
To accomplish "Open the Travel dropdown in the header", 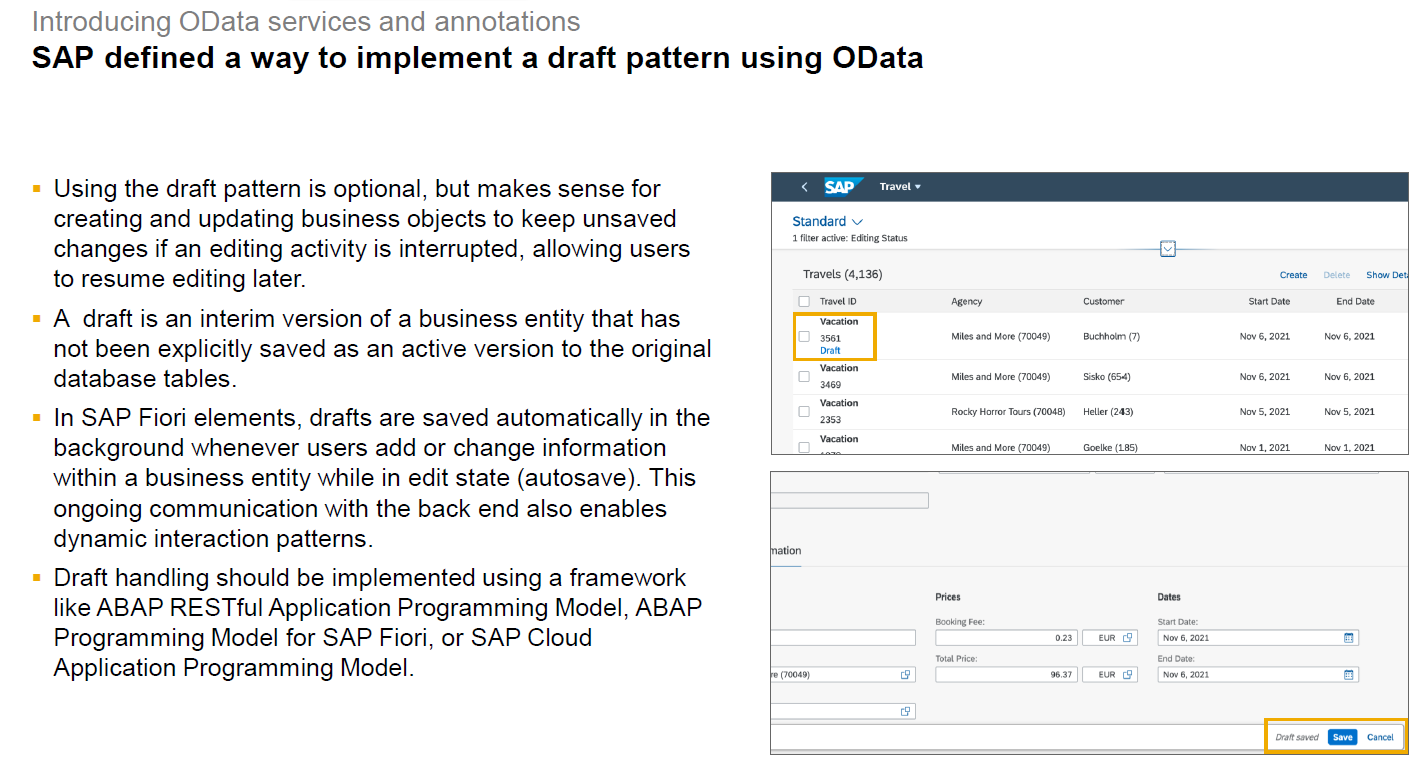I will 900,187.
